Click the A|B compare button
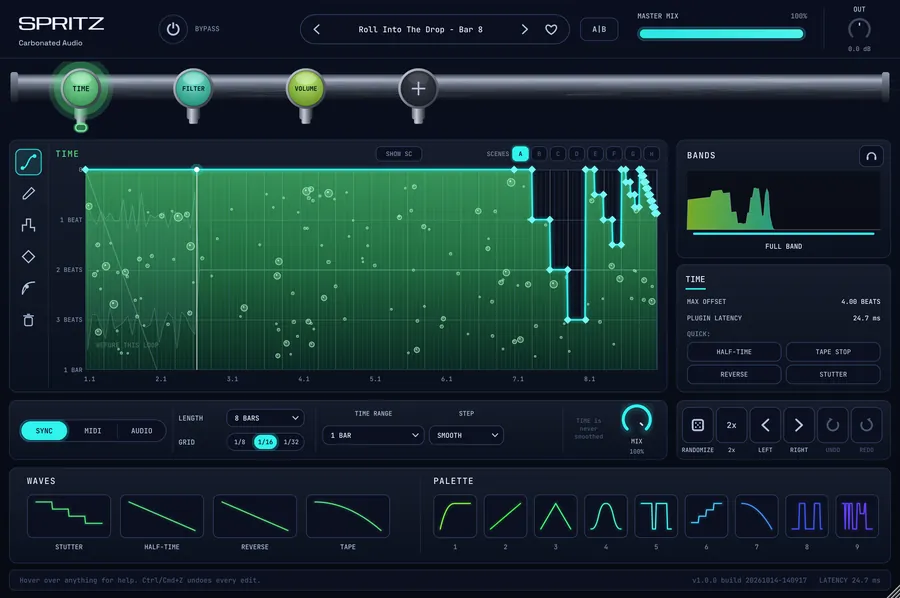Viewport: 900px width, 598px height. click(599, 29)
